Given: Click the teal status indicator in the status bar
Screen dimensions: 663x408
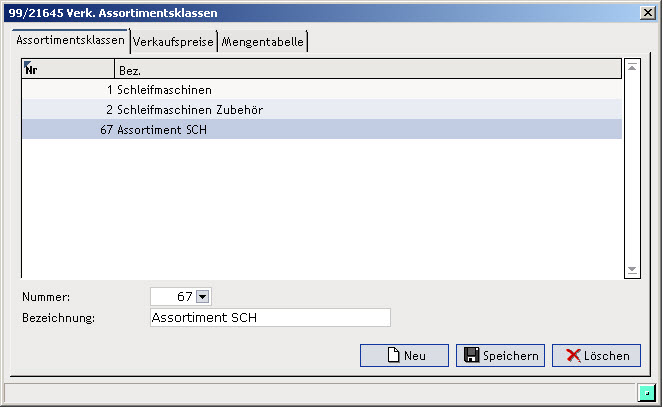Looking at the screenshot, I should pos(647,393).
